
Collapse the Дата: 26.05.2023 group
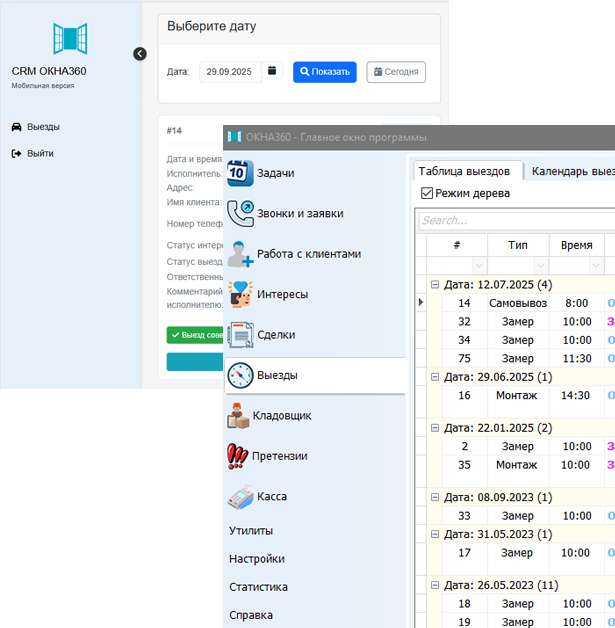435,586
